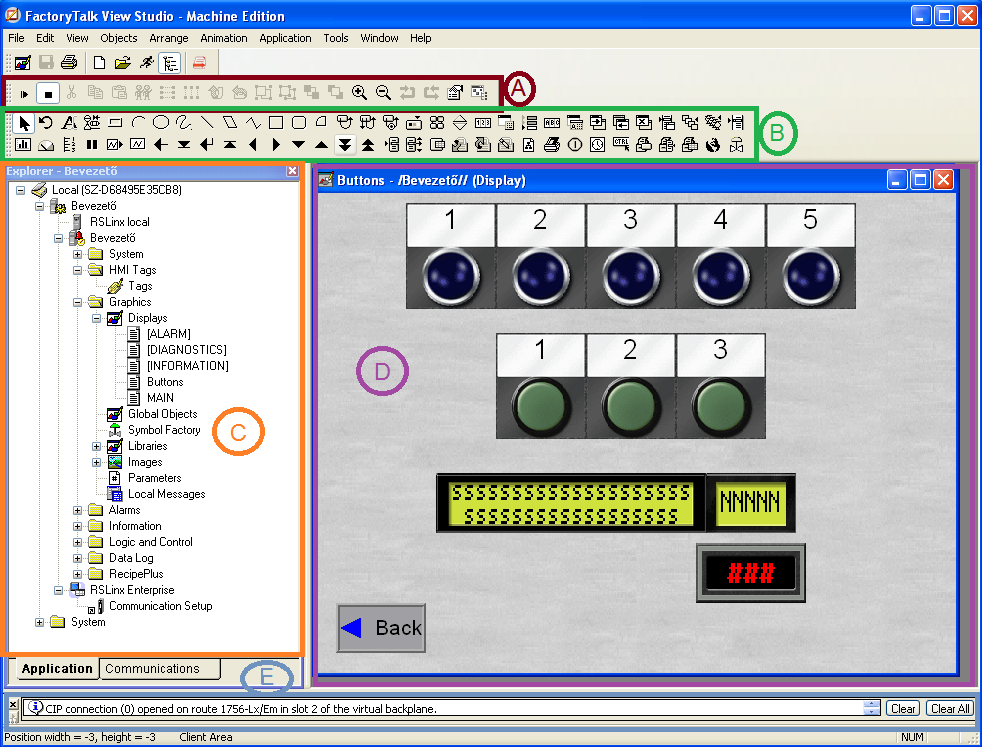Open application with the folder icon

123,63
